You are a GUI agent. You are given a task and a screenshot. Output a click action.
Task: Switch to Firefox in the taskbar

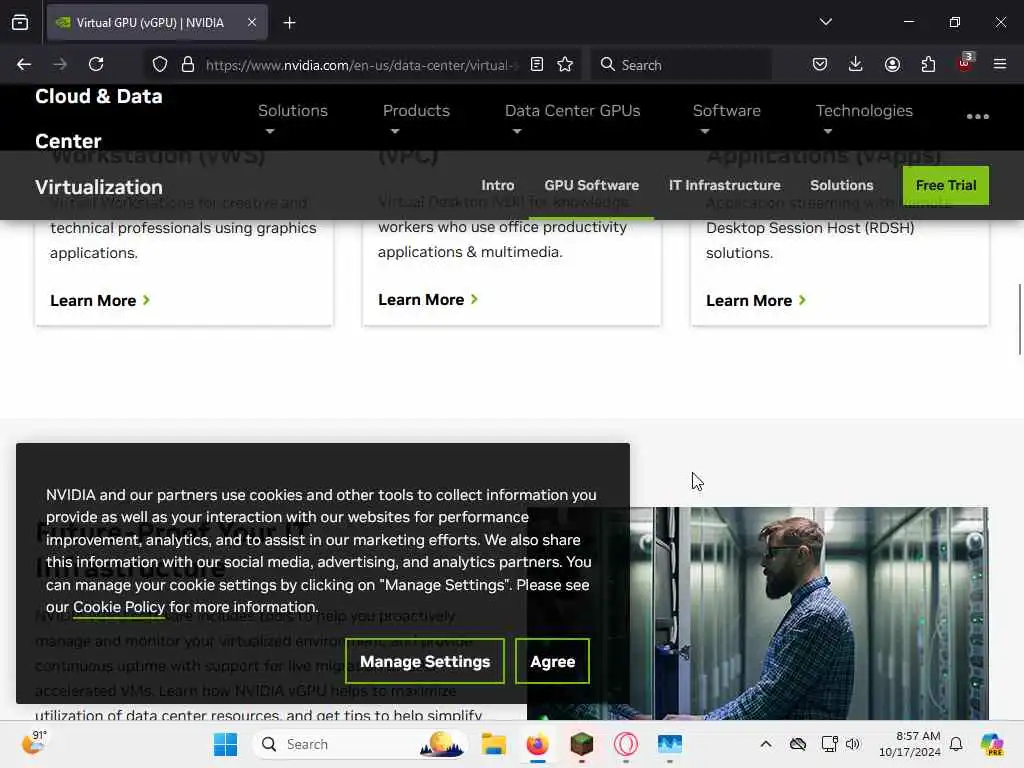tap(537, 744)
